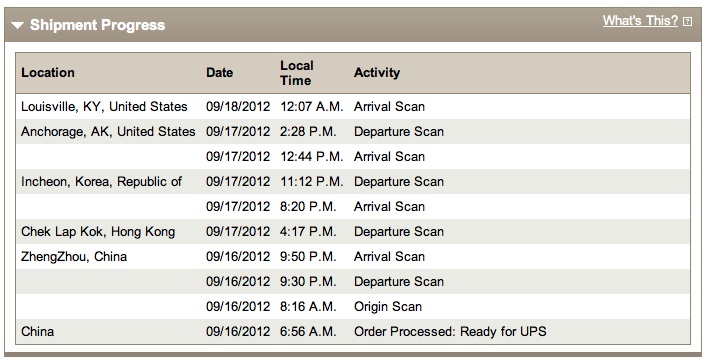Select the Activity column header
The height and width of the screenshot is (362, 708).
(x=377, y=73)
